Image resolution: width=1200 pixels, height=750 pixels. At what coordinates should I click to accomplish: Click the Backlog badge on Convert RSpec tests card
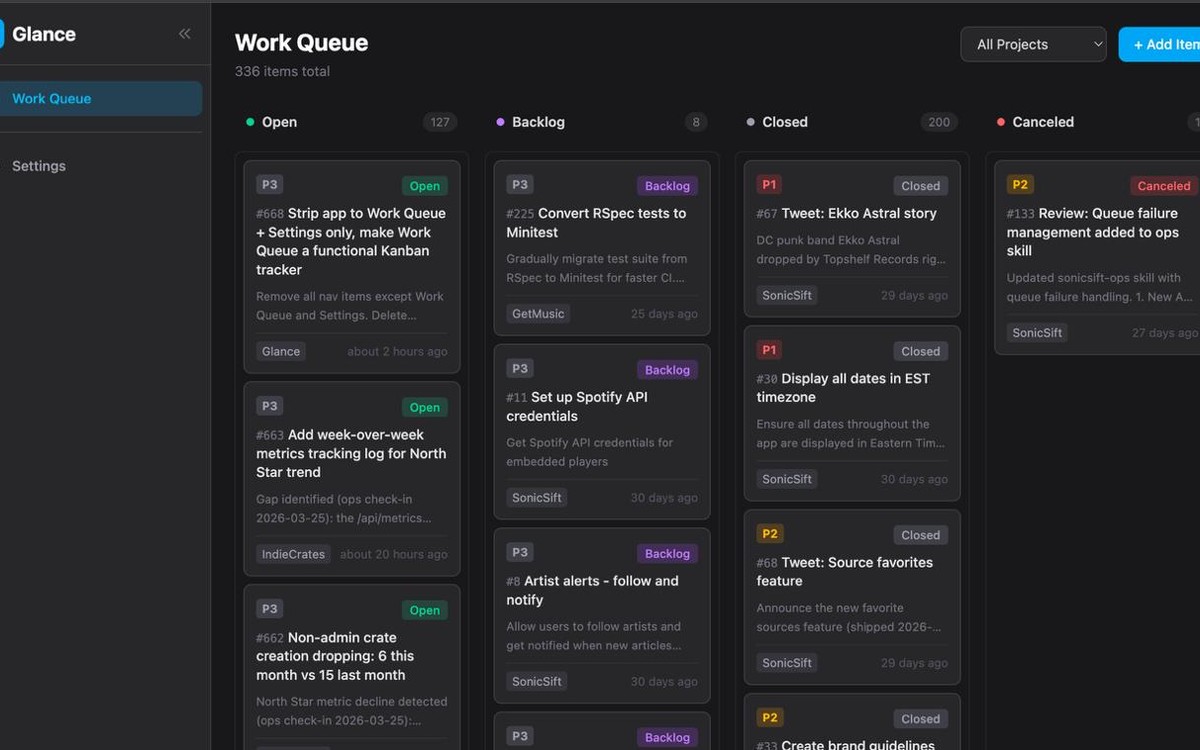click(x=667, y=185)
